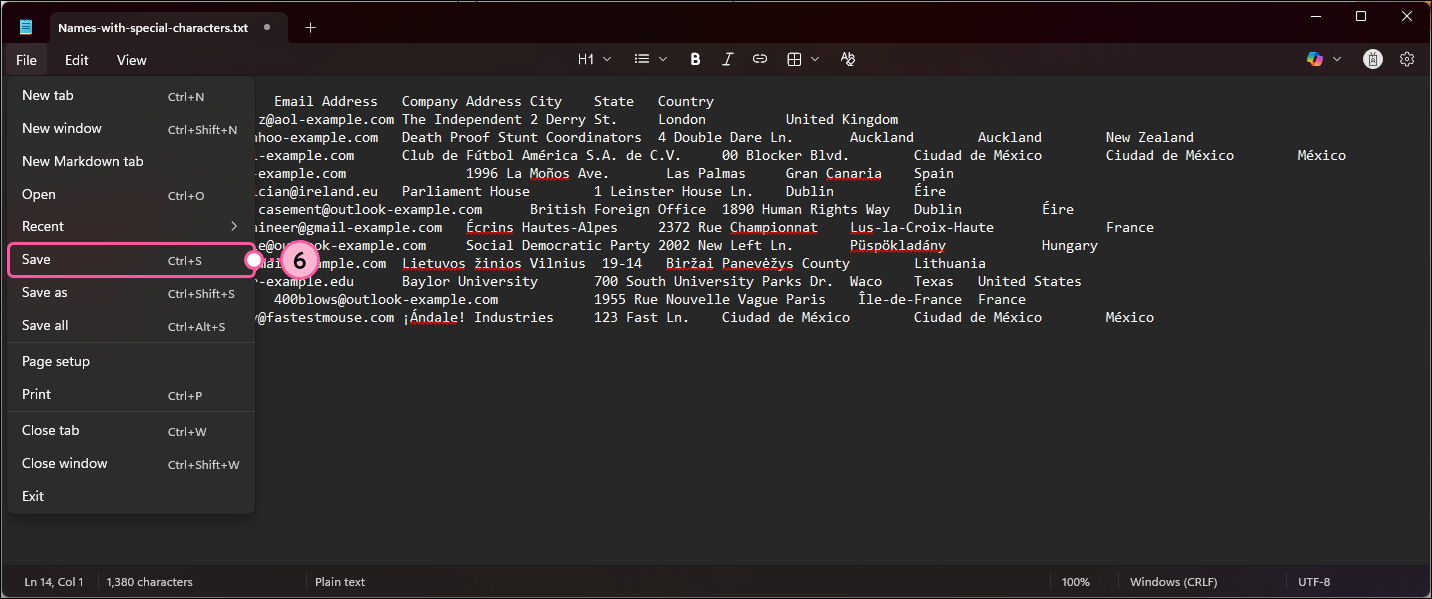Open the list style dropdown arrow
This screenshot has height=599, width=1432.
click(x=661, y=58)
